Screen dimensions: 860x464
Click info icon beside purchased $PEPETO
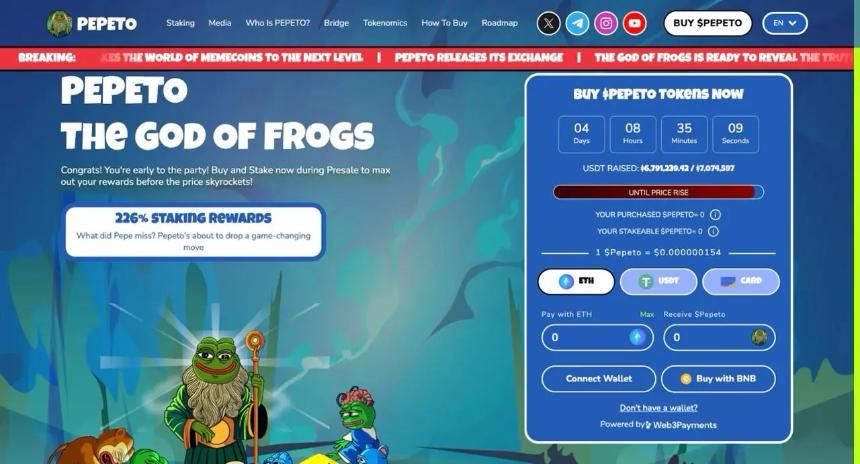point(715,214)
